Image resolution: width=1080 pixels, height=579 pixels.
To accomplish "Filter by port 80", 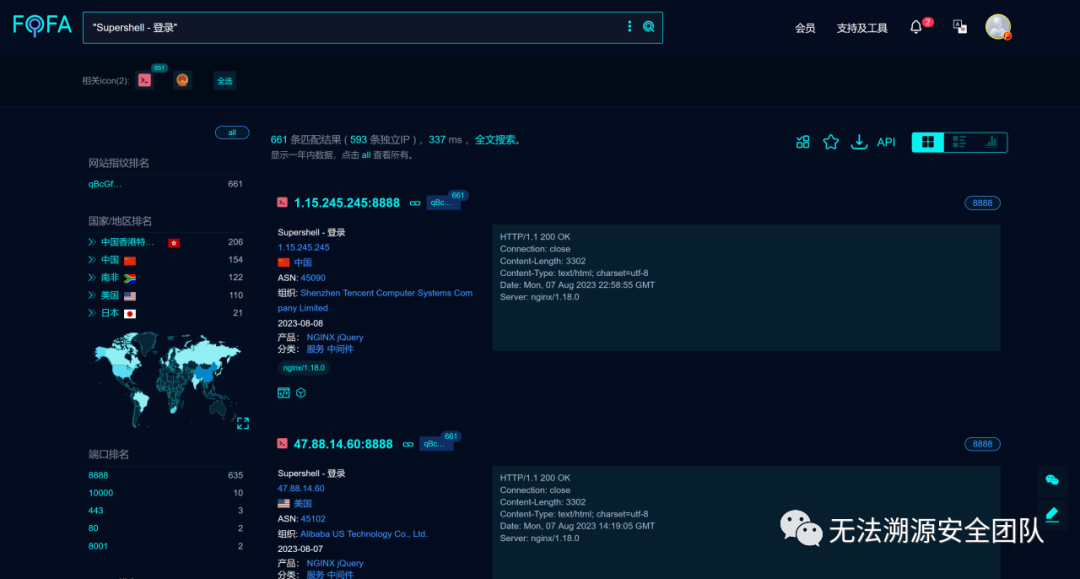I will click(x=93, y=528).
